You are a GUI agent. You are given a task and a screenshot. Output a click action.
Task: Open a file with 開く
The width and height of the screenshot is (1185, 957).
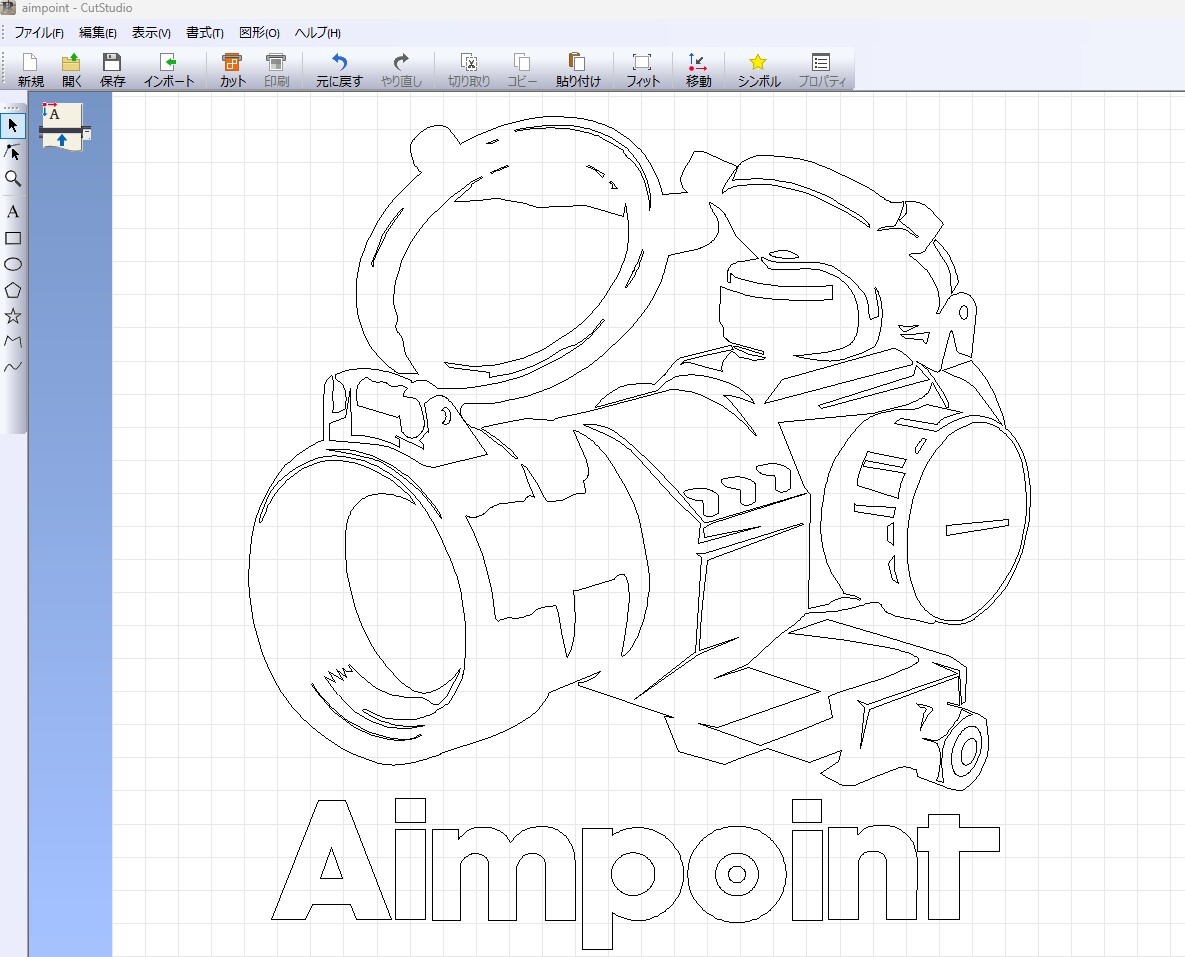71,70
